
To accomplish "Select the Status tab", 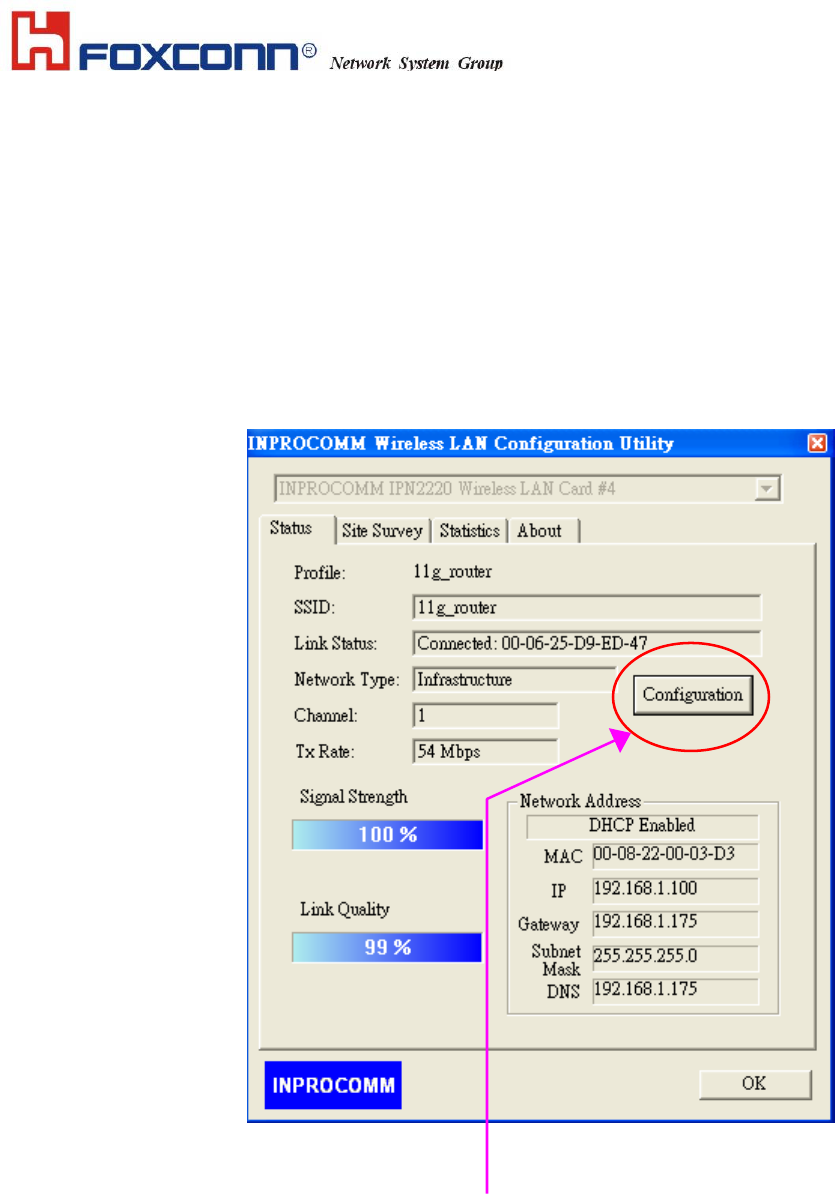I will pyautogui.click(x=292, y=528).
